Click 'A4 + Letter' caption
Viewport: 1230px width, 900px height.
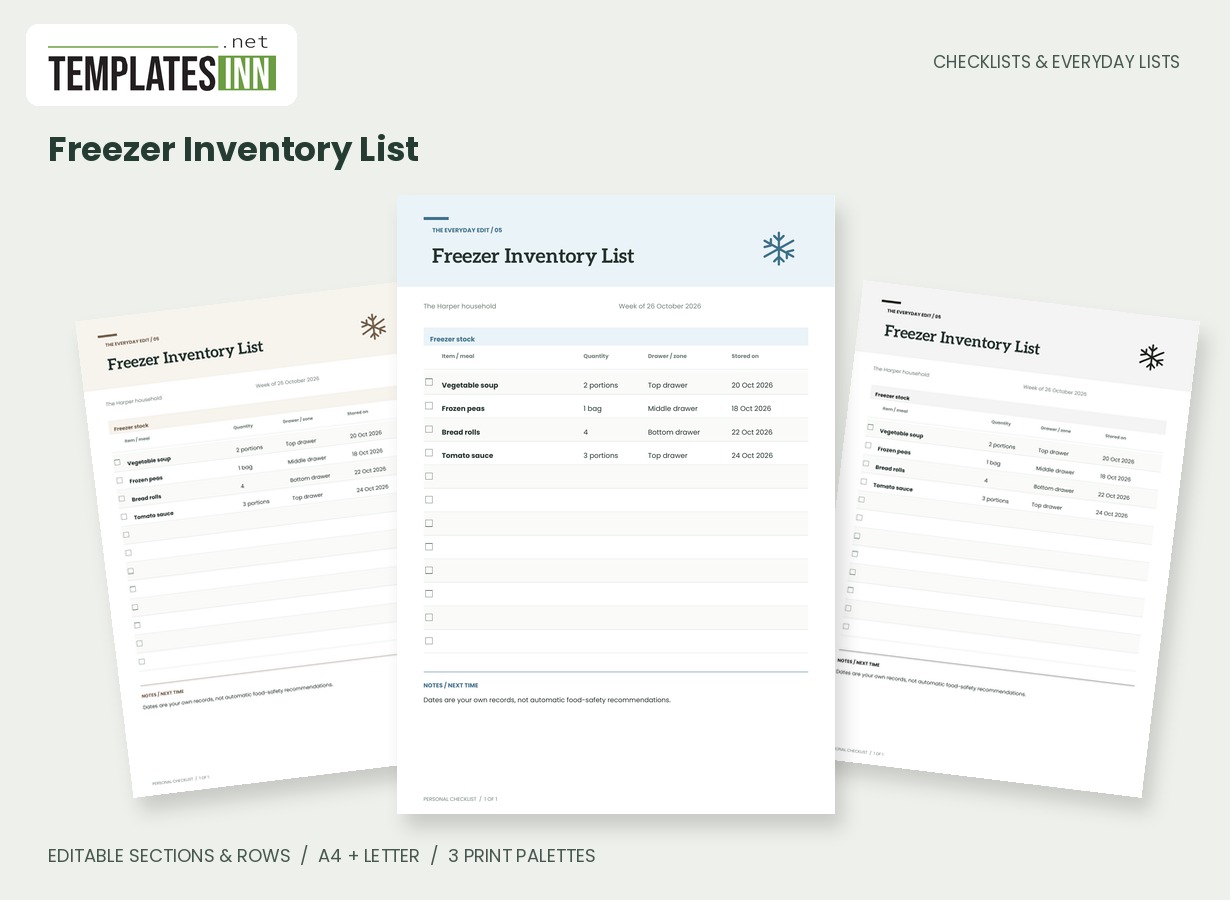click(369, 856)
